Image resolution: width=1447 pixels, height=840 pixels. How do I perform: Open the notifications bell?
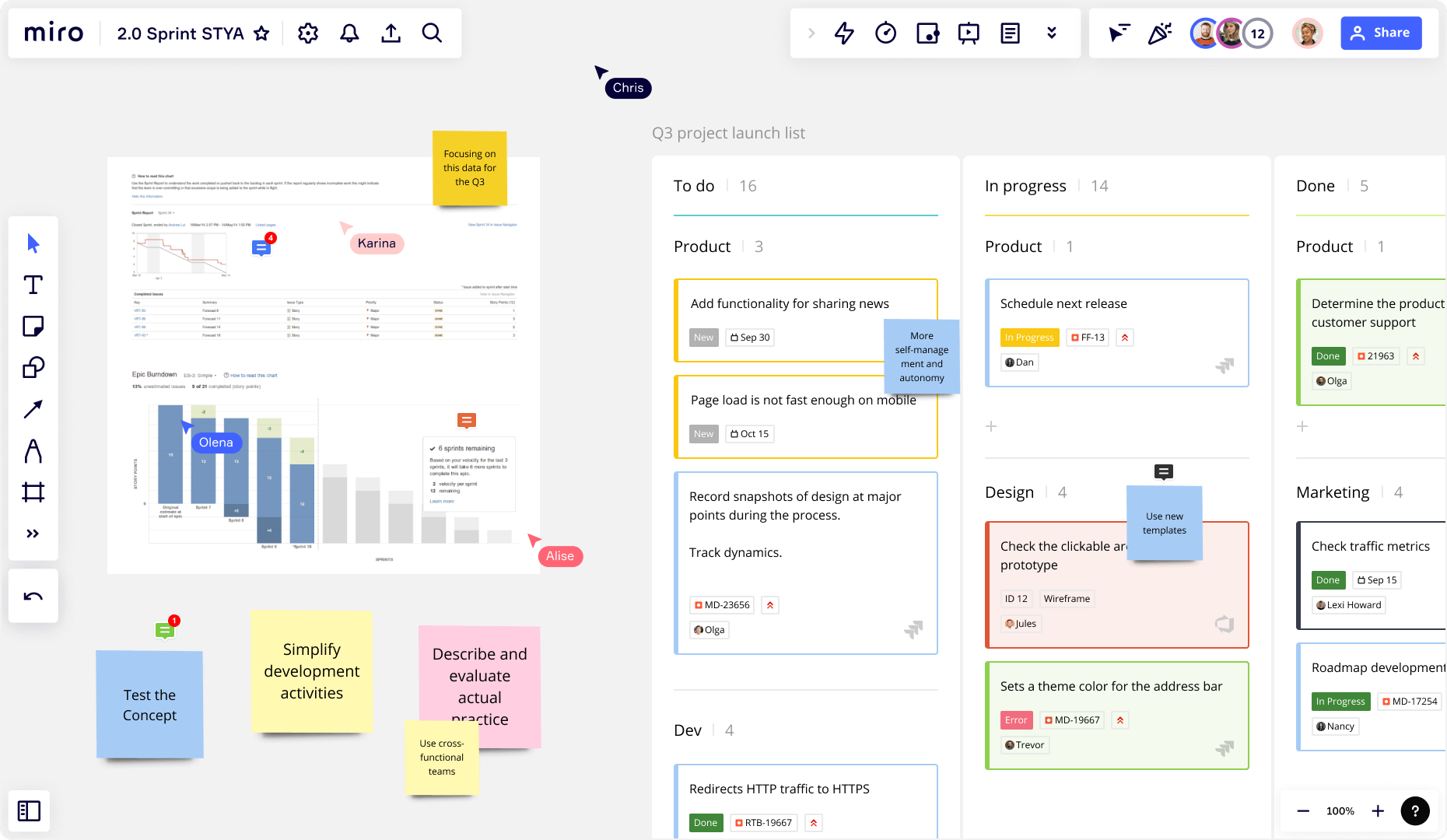349,33
